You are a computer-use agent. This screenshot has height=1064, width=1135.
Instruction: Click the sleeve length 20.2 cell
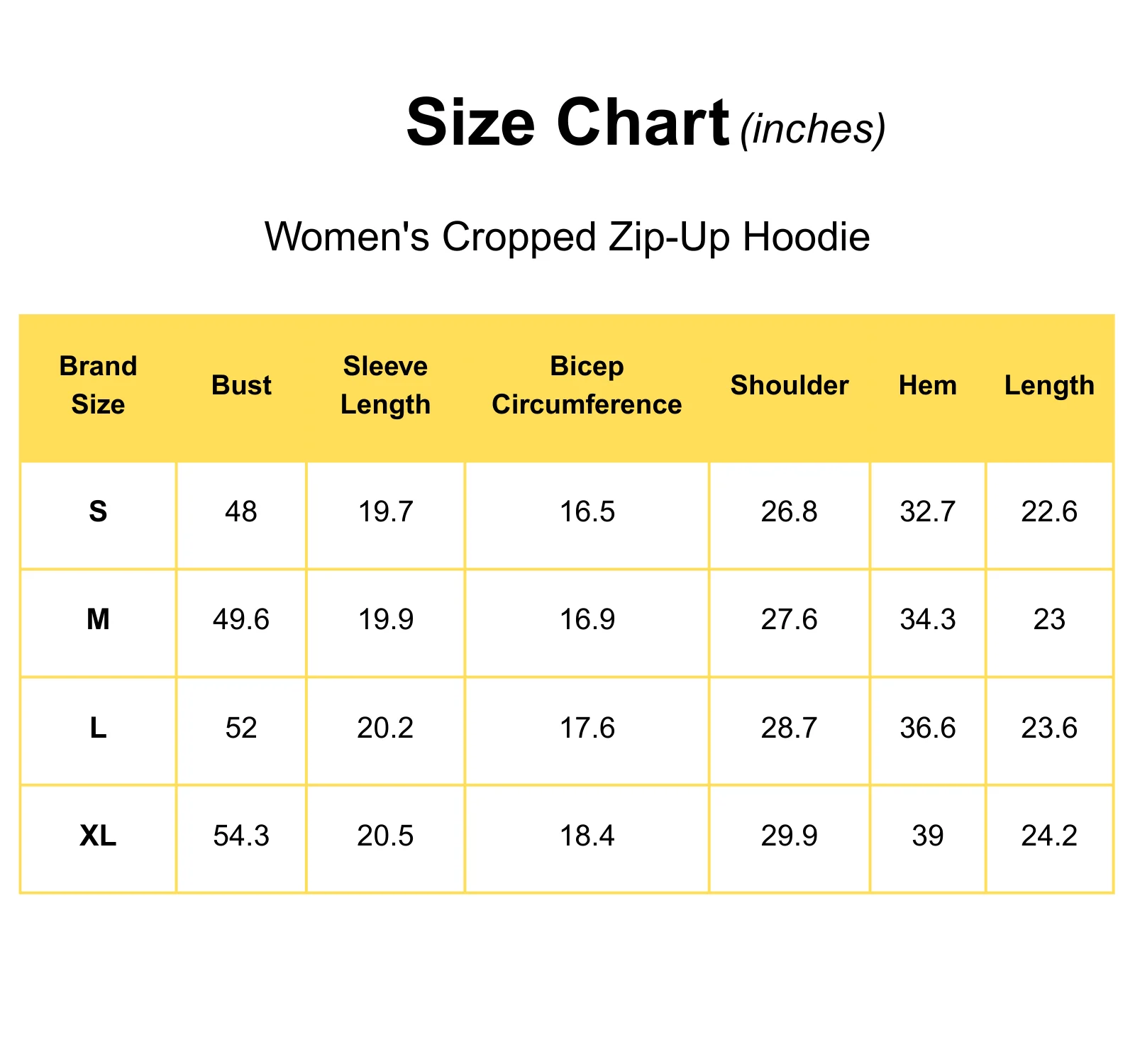pos(385,728)
